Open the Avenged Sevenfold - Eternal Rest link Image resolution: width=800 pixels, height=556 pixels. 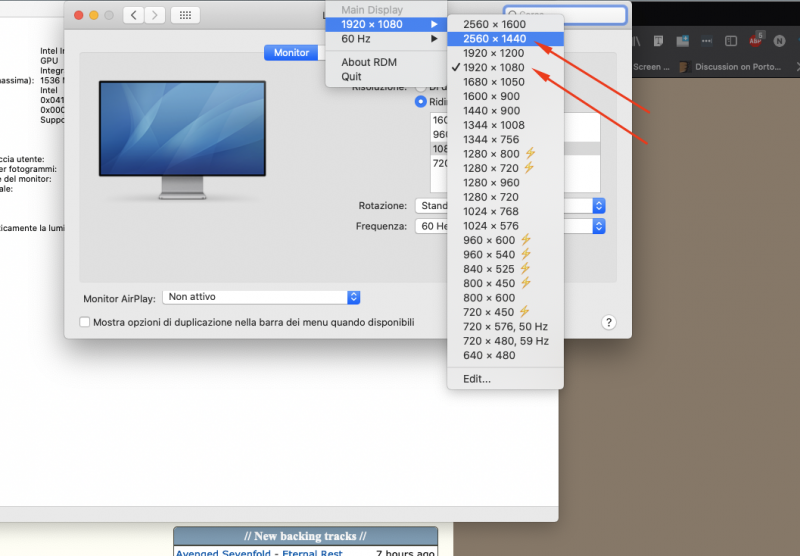(259, 552)
